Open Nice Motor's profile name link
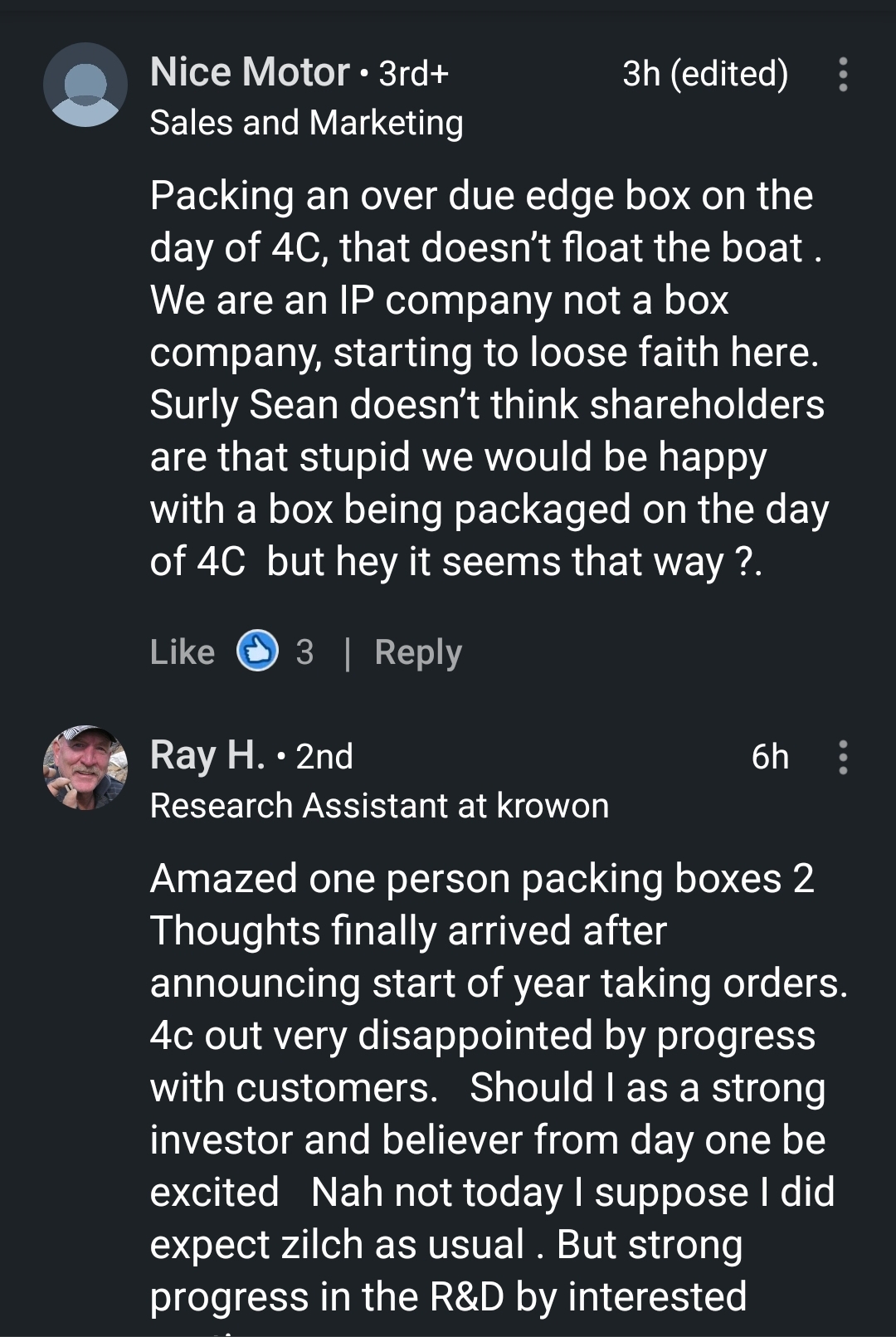896x1337 pixels. coord(250,72)
